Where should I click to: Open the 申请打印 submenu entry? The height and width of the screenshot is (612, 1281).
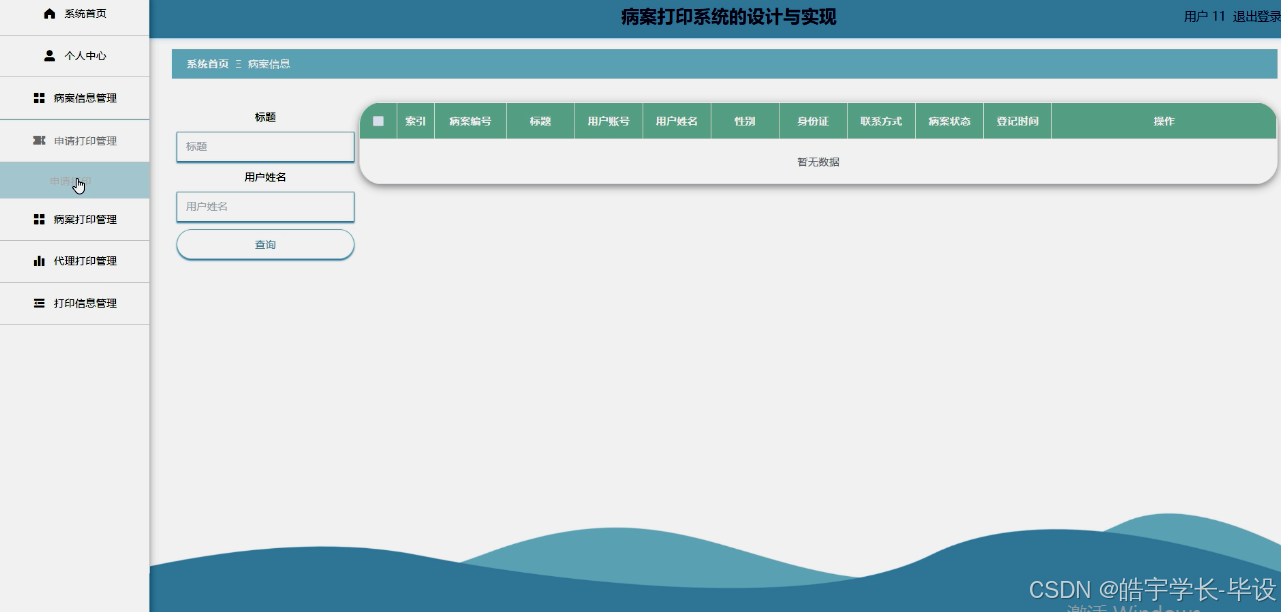pyautogui.click(x=68, y=181)
